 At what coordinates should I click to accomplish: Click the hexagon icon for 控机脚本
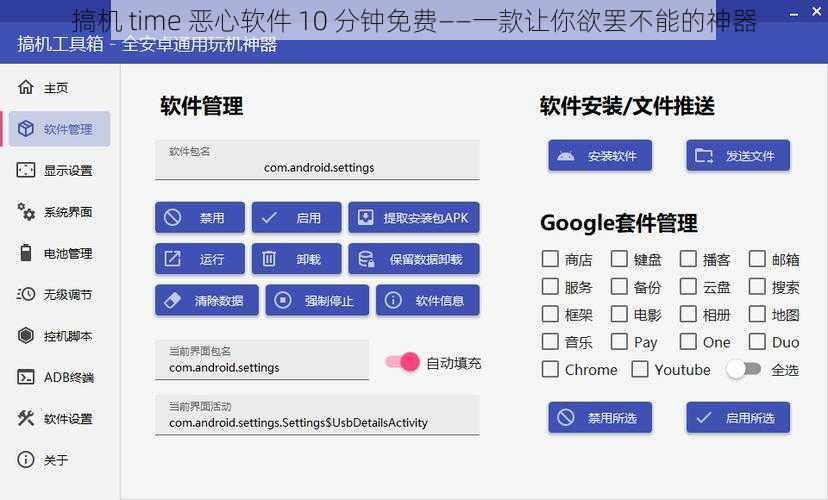pos(25,335)
